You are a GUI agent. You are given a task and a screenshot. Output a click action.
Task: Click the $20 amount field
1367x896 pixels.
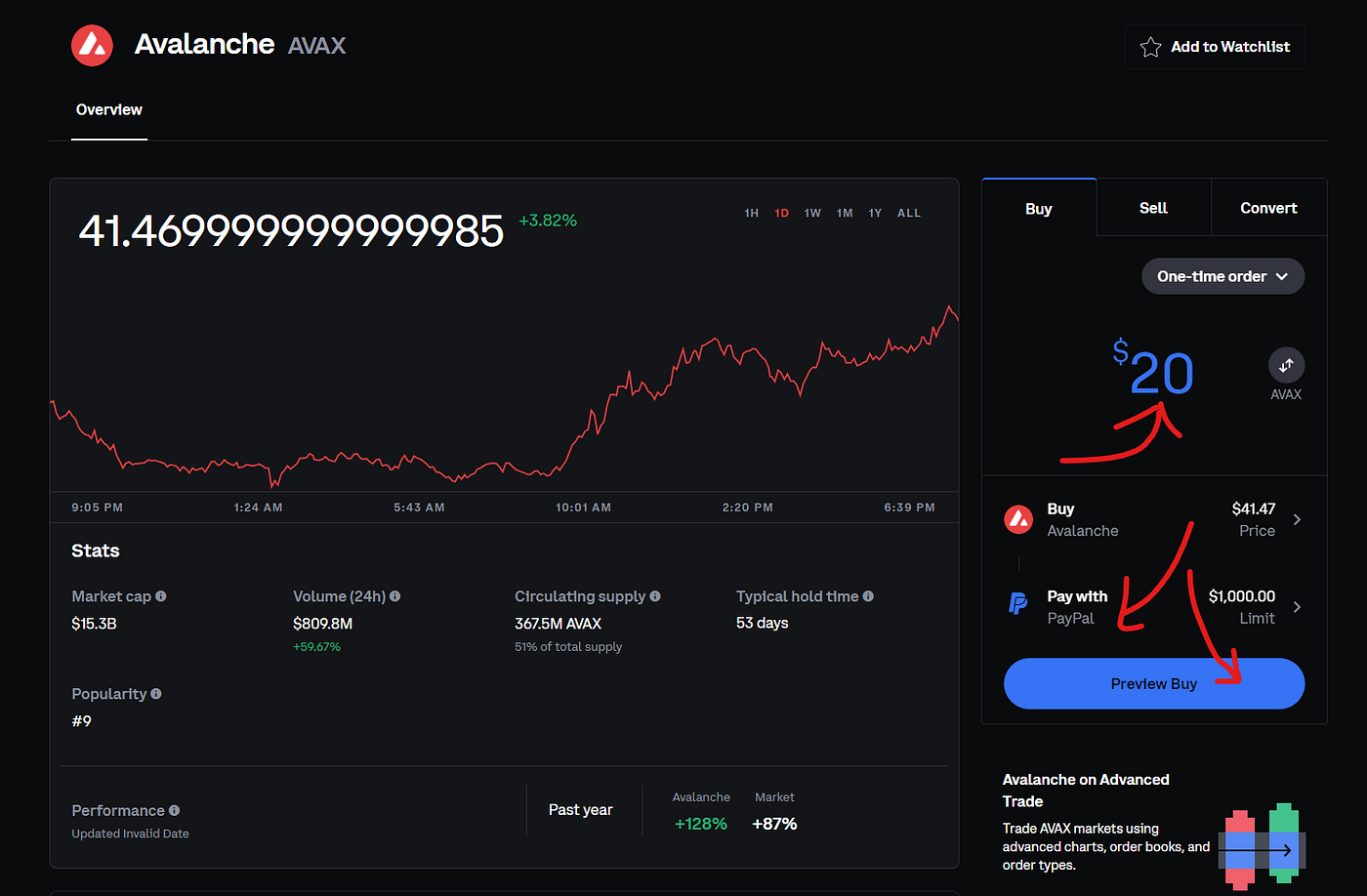point(1153,368)
